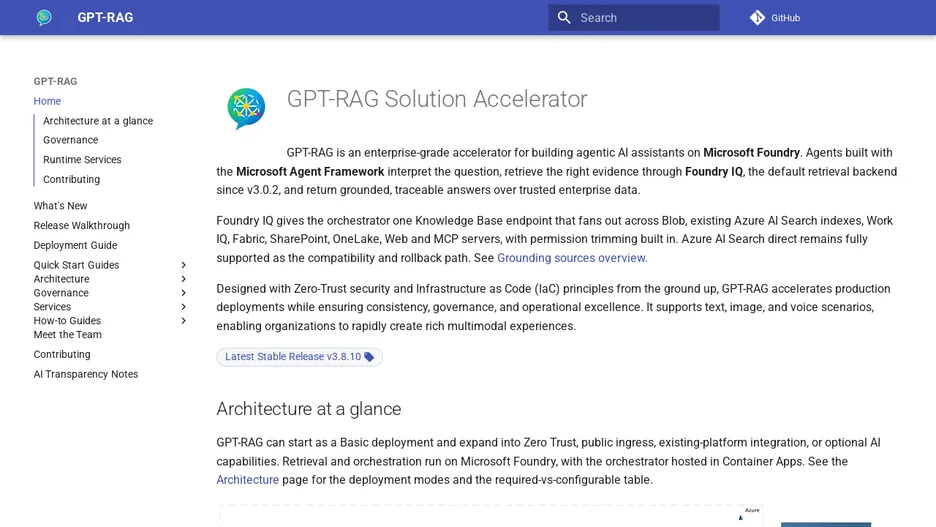The height and width of the screenshot is (527, 936).
Task: Follow the Architecture link in the paragraph
Action: click(247, 480)
